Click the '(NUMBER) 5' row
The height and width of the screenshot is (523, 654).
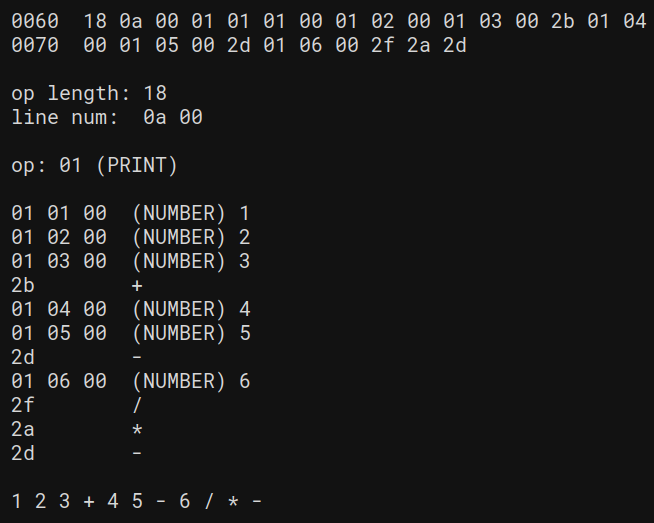131,333
